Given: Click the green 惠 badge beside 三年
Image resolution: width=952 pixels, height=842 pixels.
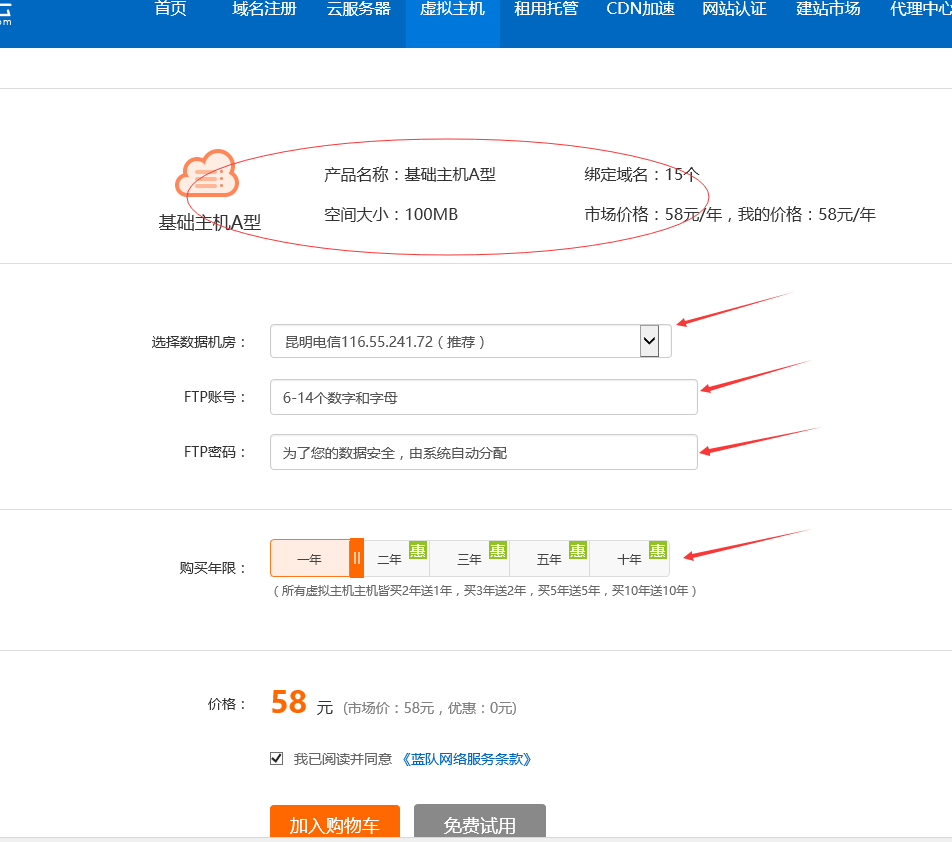Looking at the screenshot, I should [497, 550].
